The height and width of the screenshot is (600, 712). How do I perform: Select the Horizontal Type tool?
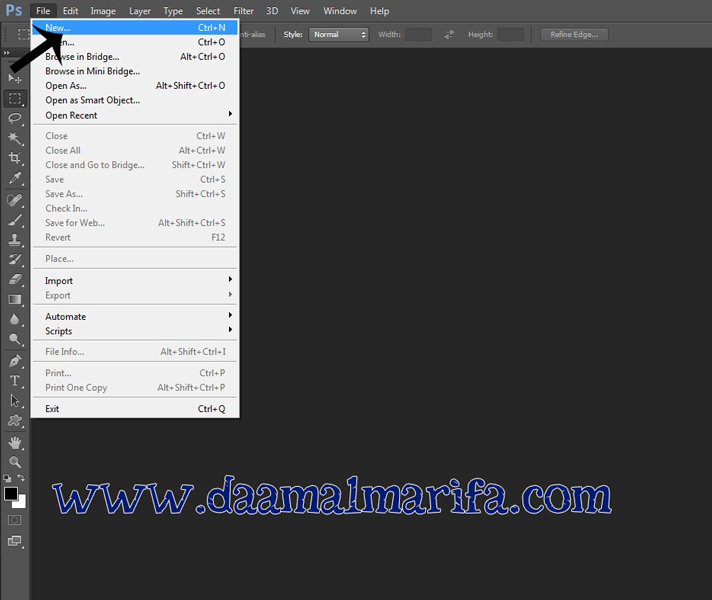[x=15, y=381]
